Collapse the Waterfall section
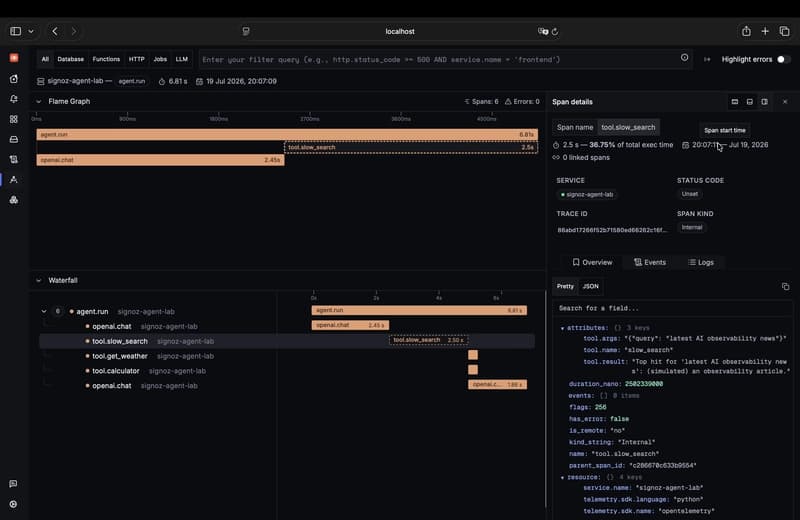 39,280
